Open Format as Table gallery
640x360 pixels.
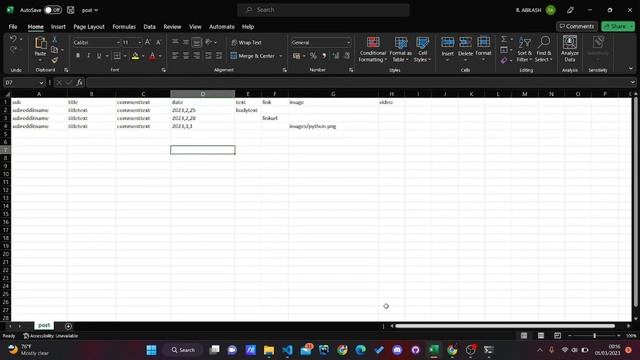pyautogui.click(x=400, y=49)
